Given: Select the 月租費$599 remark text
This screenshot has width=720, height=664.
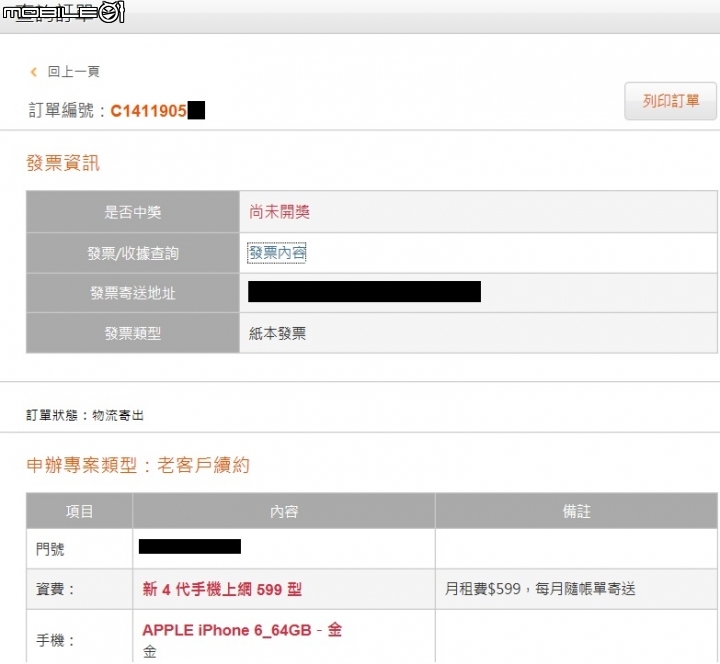Looking at the screenshot, I should tap(540, 589).
